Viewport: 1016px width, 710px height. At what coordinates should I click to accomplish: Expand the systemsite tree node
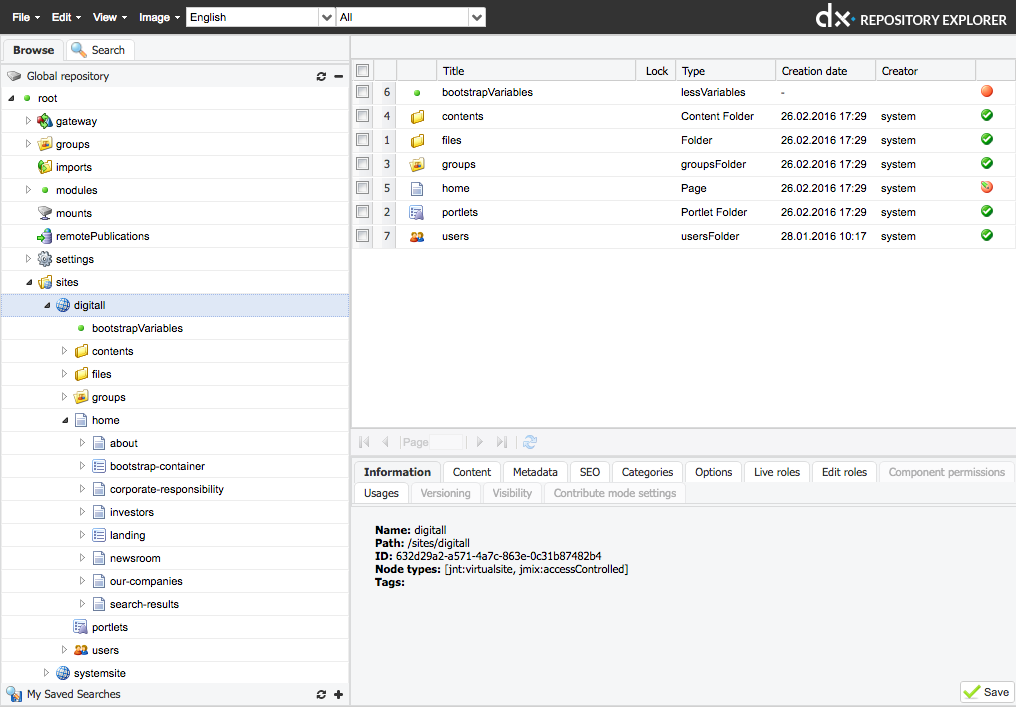(46, 672)
